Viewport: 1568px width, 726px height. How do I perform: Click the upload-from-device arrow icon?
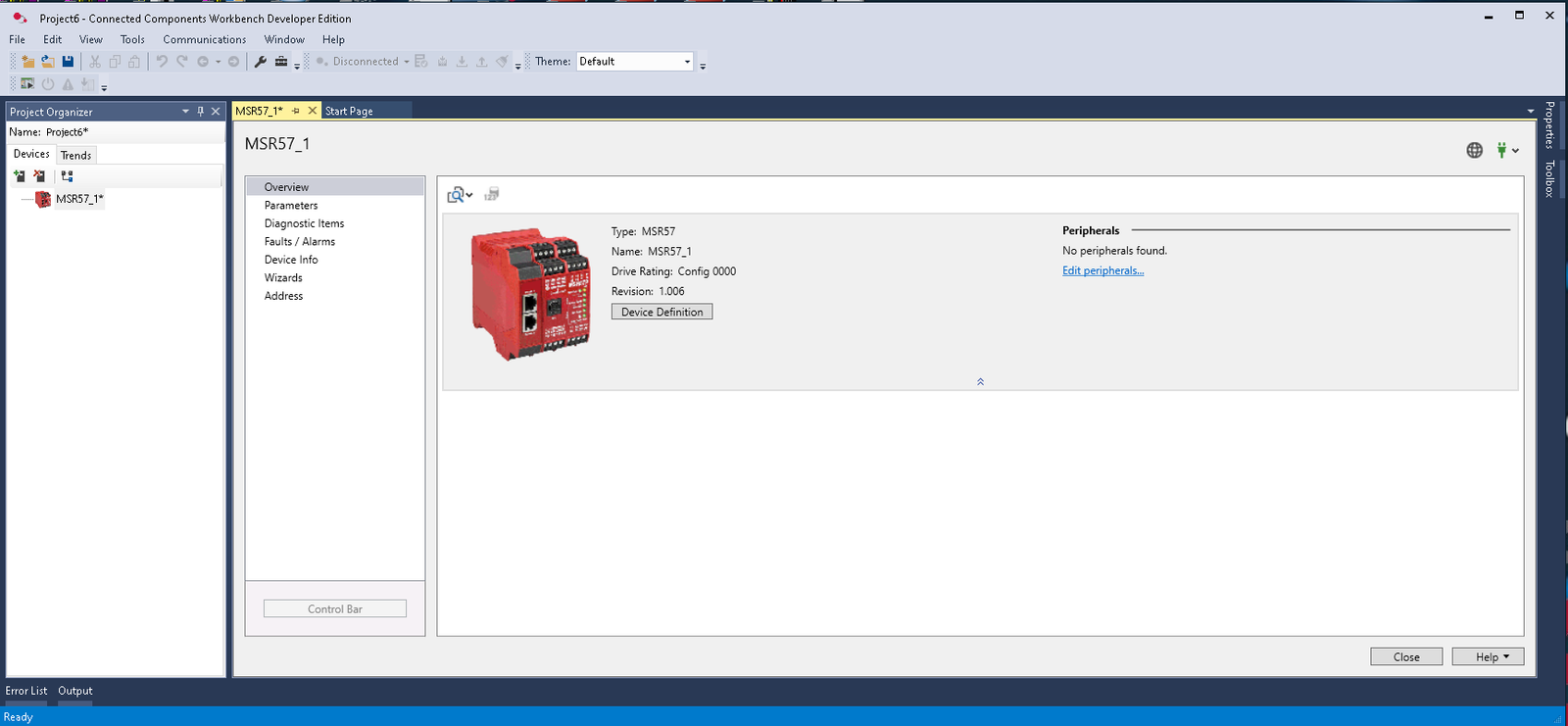coord(481,61)
